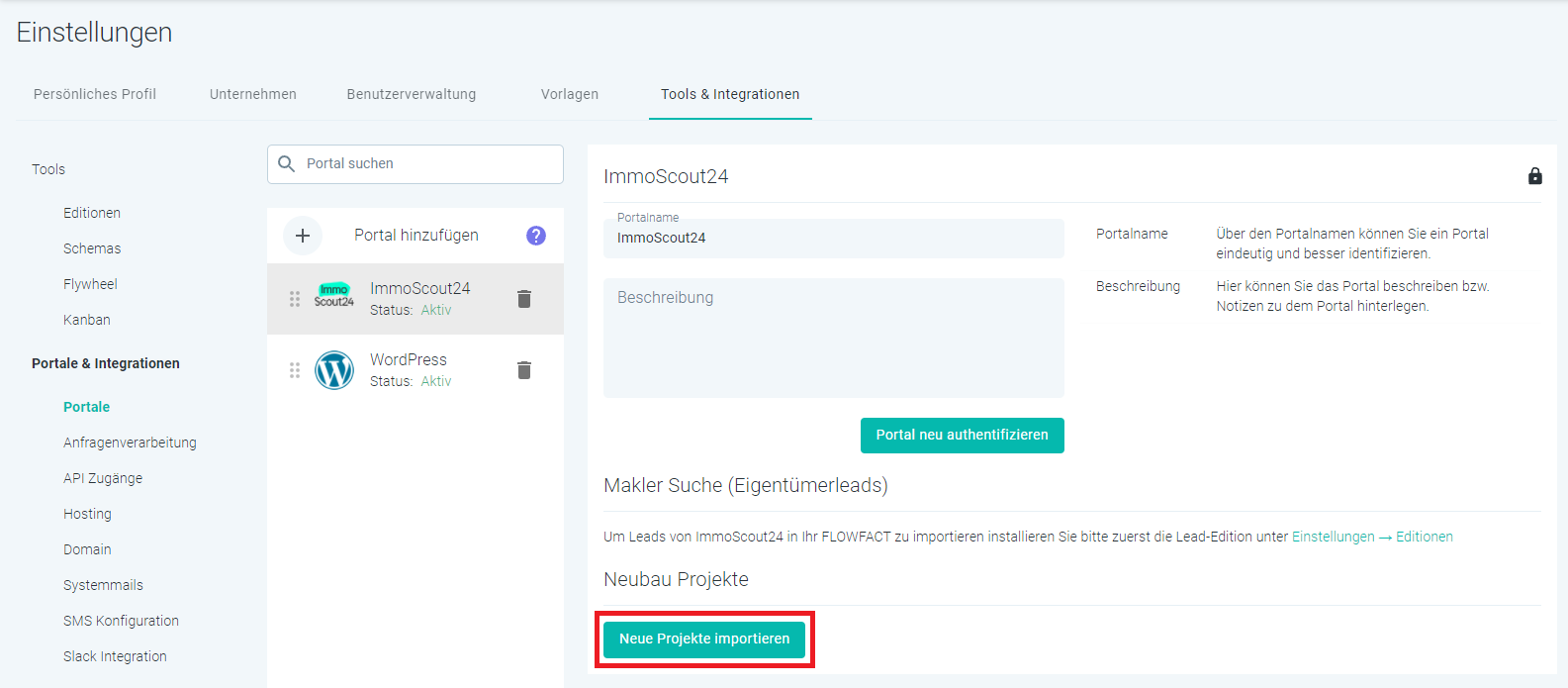1568x688 pixels.
Task: Click the ImmoScout24 detail panel heading
Action: (666, 176)
